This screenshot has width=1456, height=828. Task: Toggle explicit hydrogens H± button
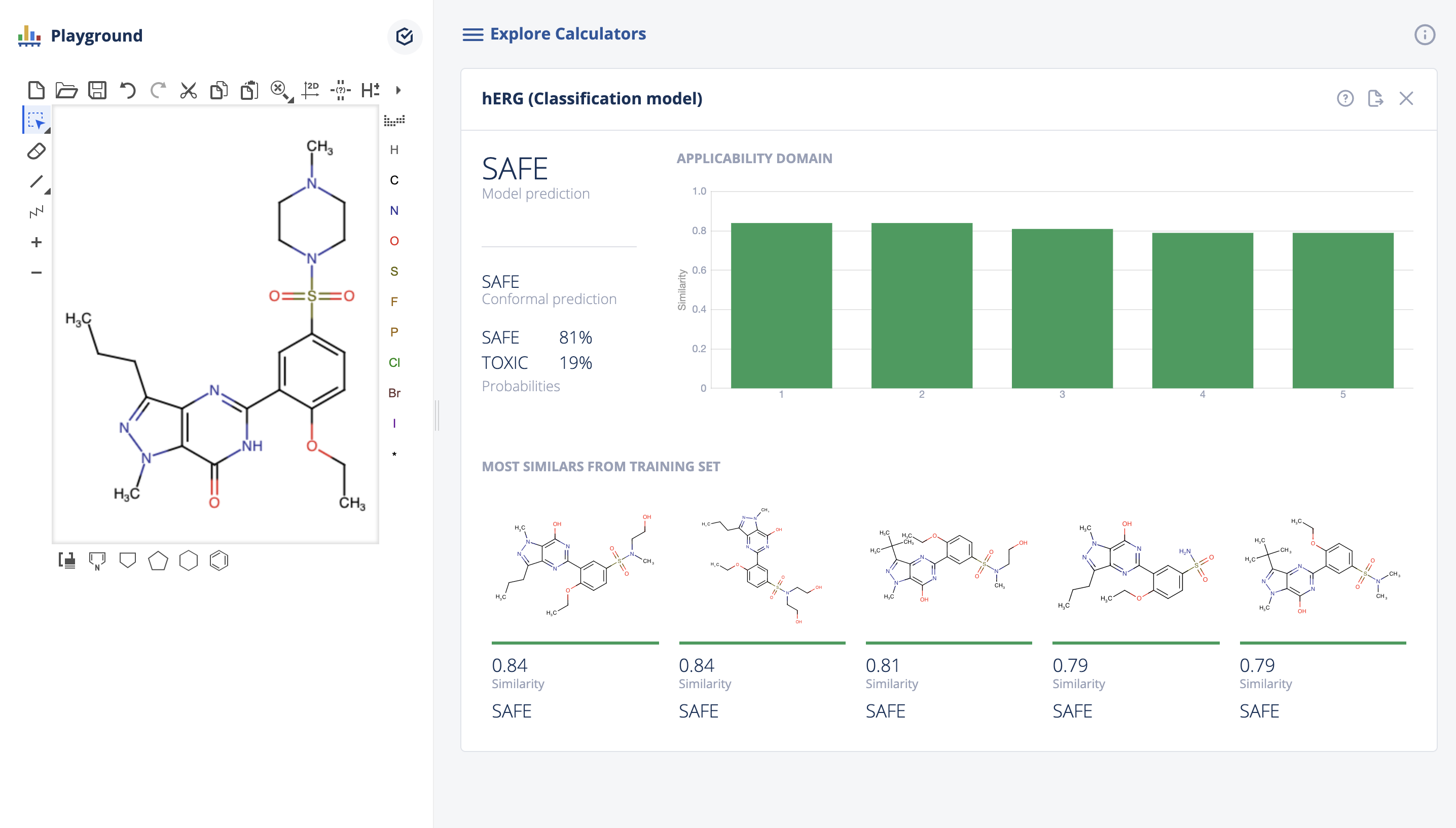click(370, 90)
